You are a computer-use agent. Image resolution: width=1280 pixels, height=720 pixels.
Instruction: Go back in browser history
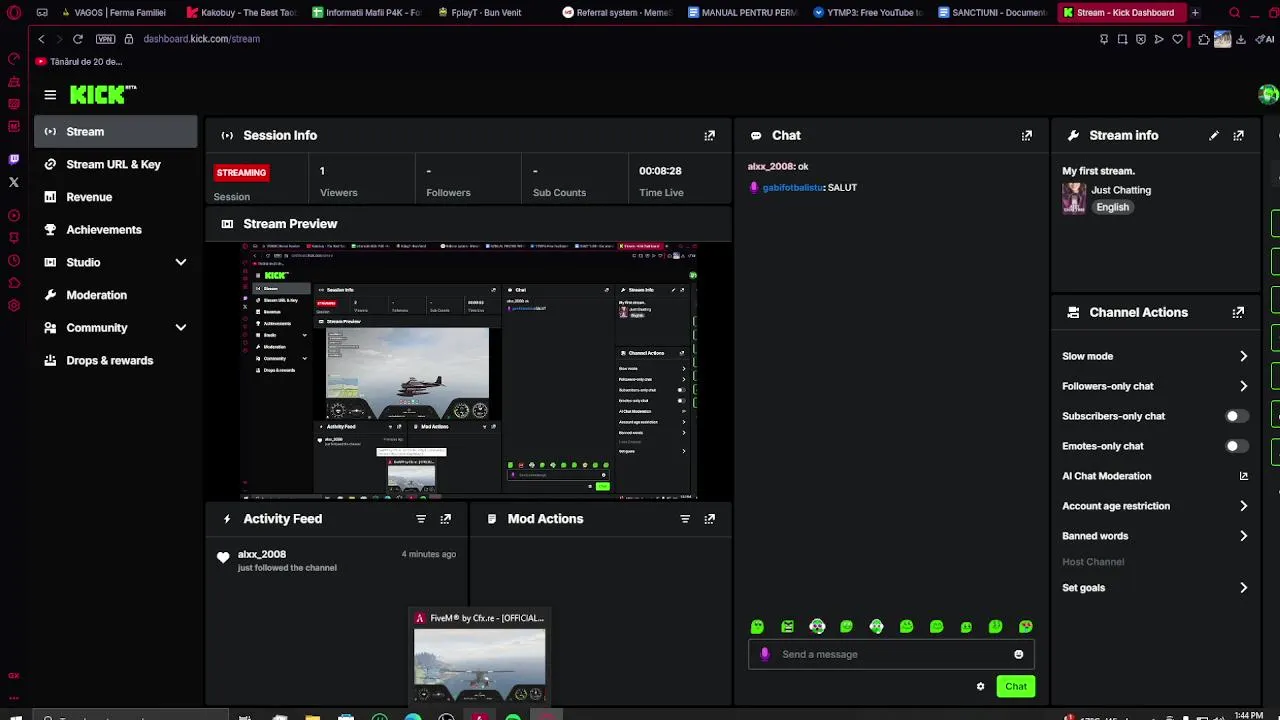click(41, 39)
